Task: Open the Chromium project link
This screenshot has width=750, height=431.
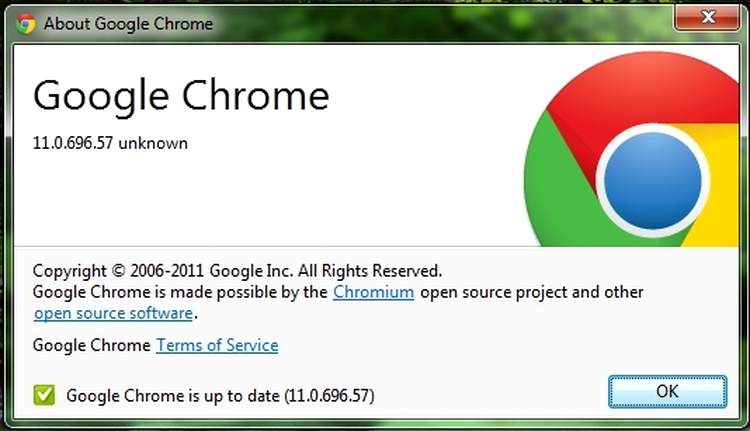Action: pos(374,292)
